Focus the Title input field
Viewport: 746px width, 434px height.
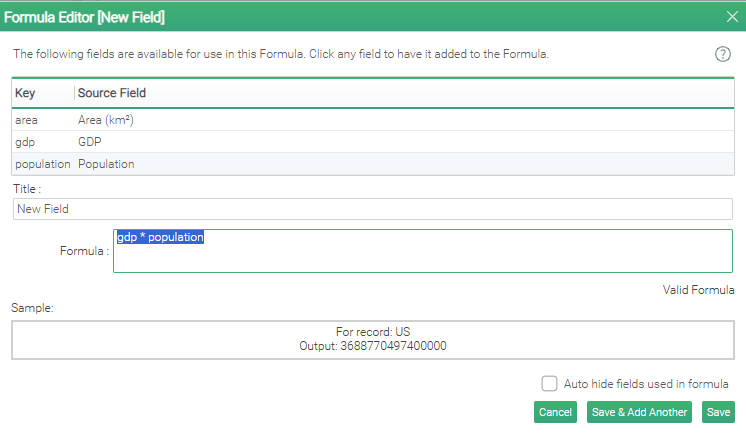pyautogui.click(x=372, y=209)
